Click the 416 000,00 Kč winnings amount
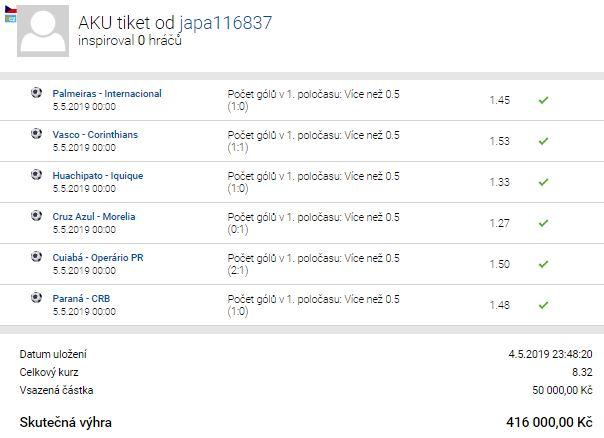Screen dimensions: 604x438 tap(549, 422)
